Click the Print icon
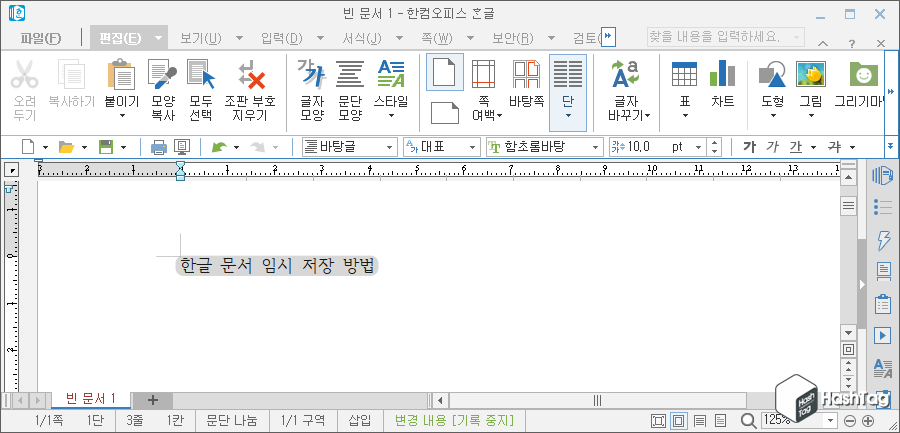900x433 pixels. point(158,148)
